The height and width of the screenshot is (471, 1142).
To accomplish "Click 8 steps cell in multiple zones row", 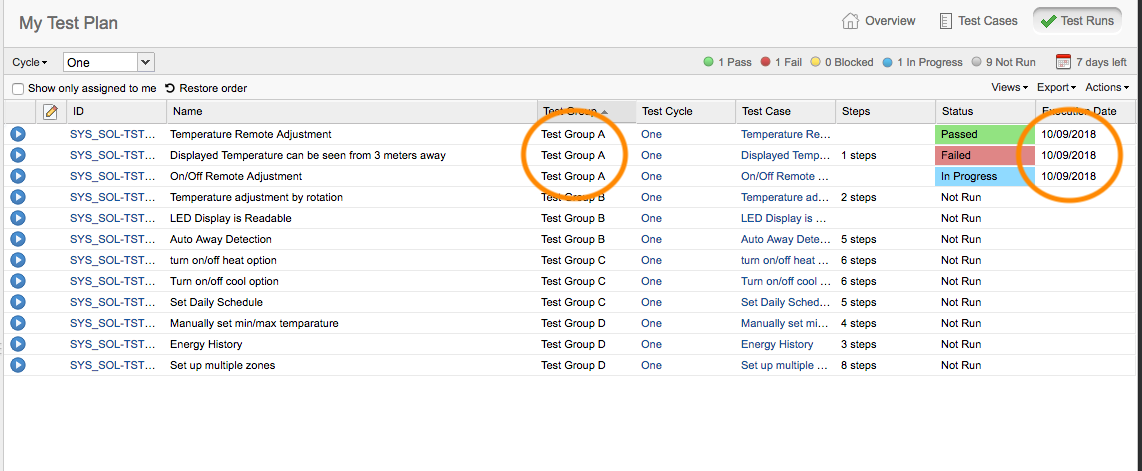I will tap(859, 365).
